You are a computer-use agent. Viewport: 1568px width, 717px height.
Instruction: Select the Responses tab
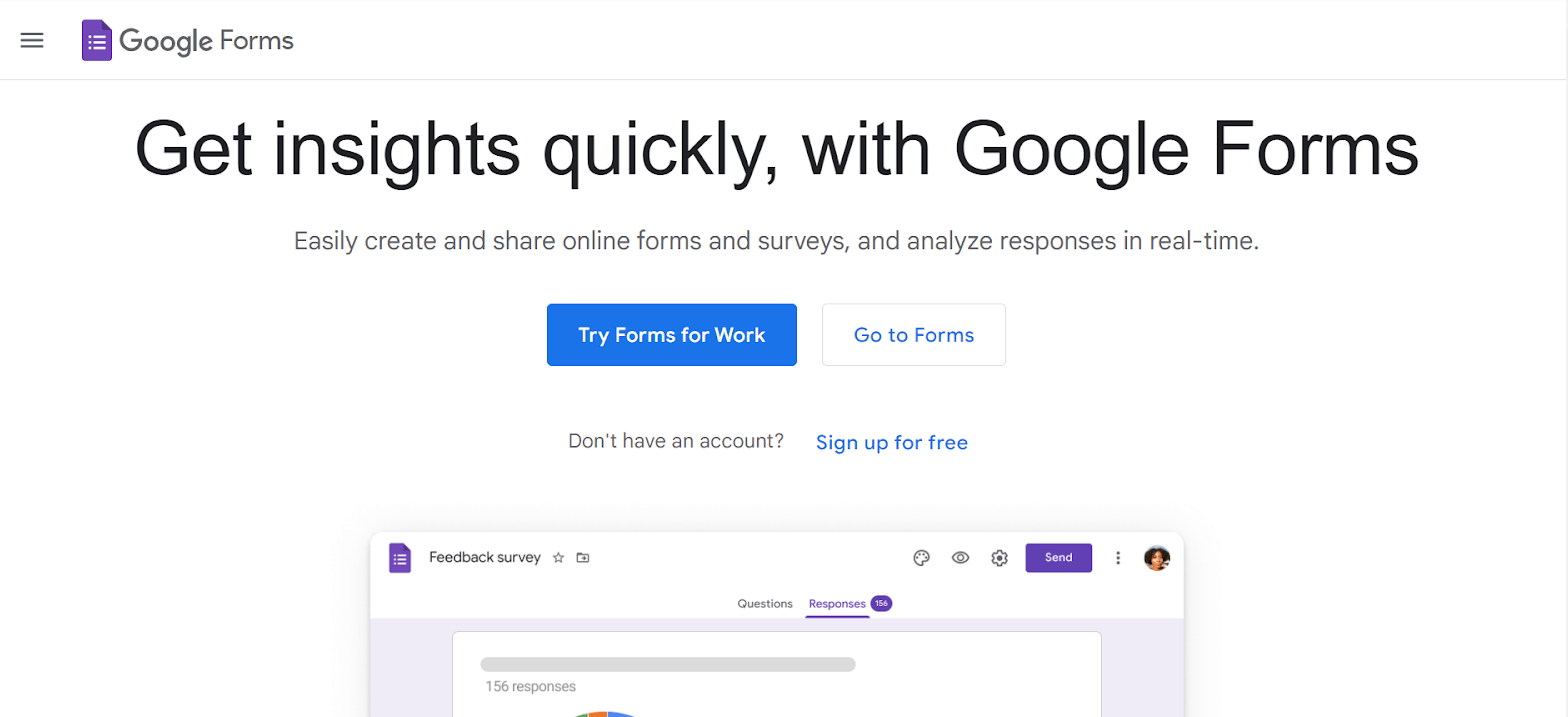point(837,604)
